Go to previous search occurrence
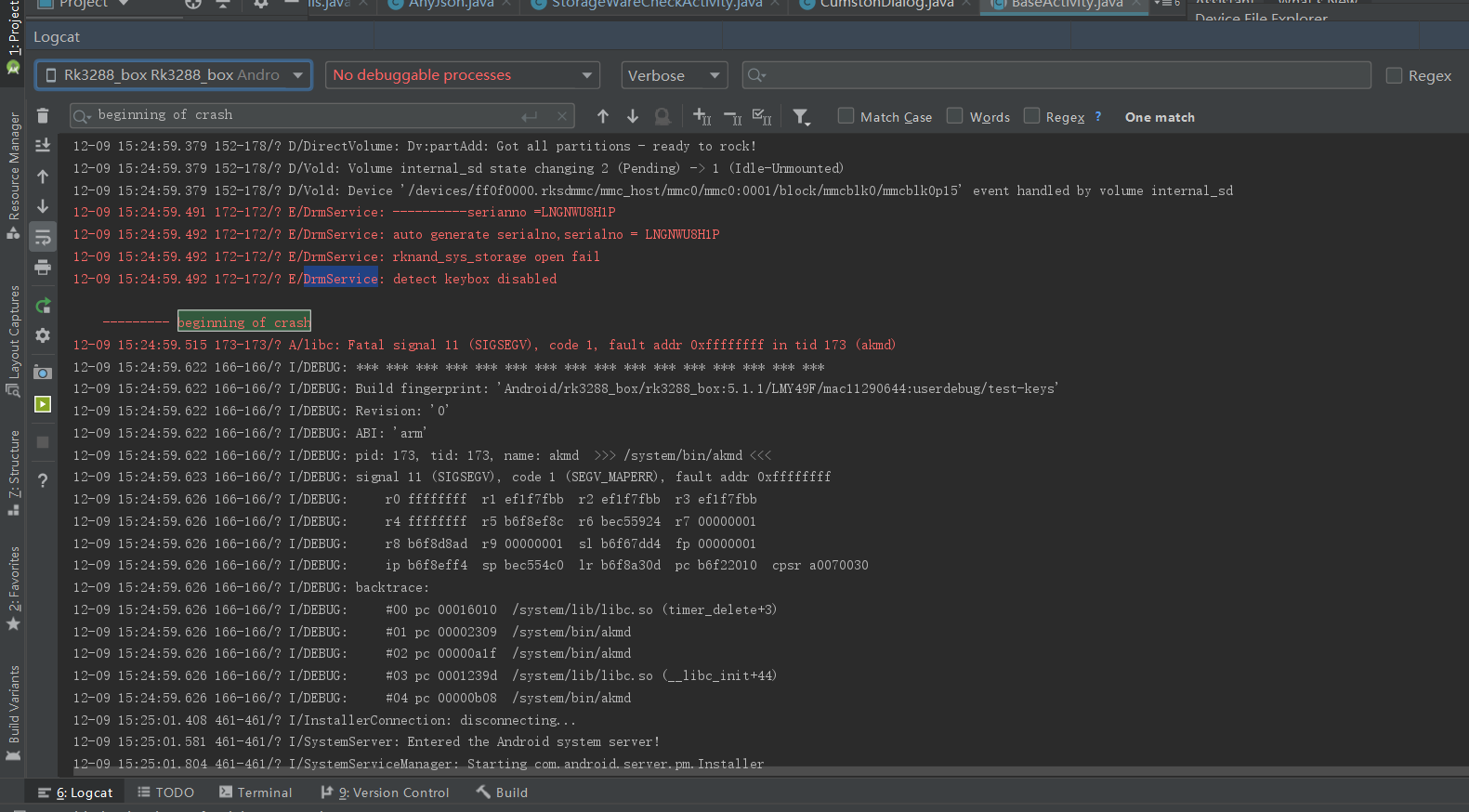The image size is (1469, 812). click(x=603, y=116)
